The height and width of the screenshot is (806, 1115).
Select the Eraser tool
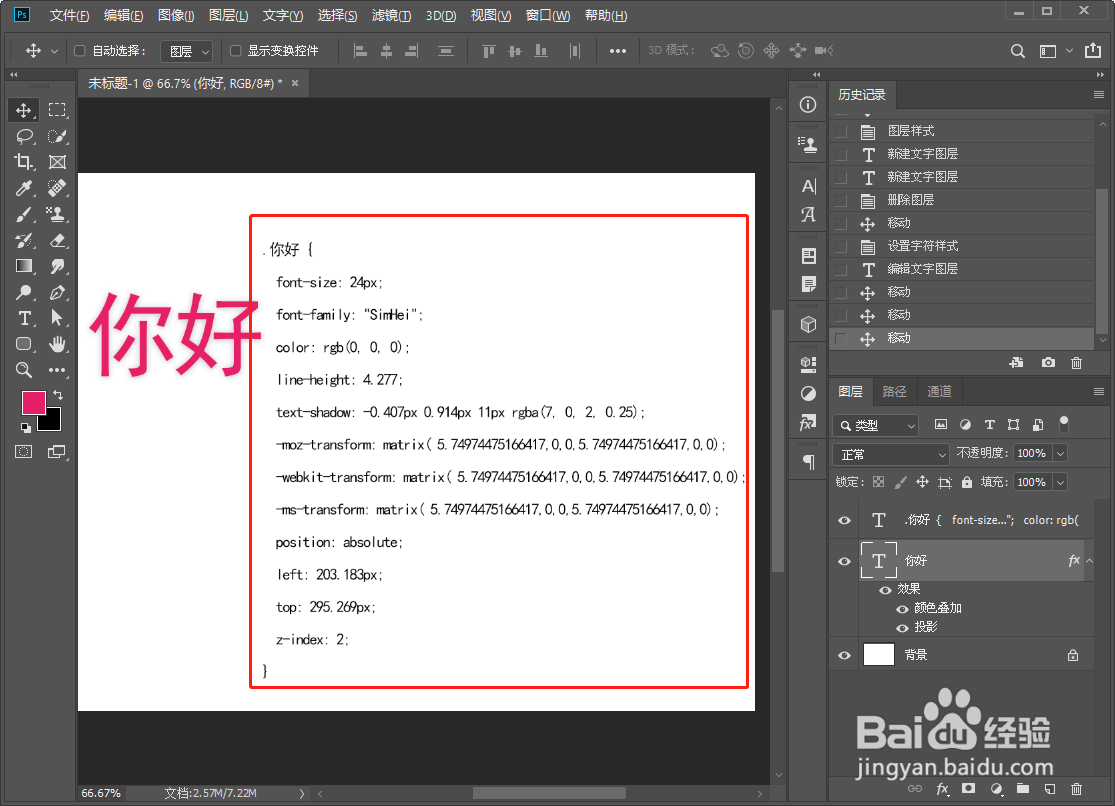57,240
